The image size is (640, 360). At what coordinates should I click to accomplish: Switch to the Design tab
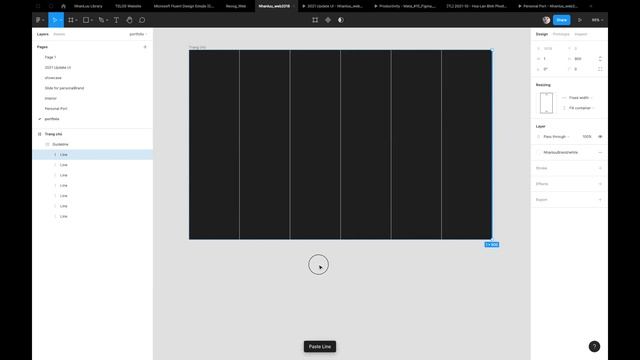coord(542,34)
